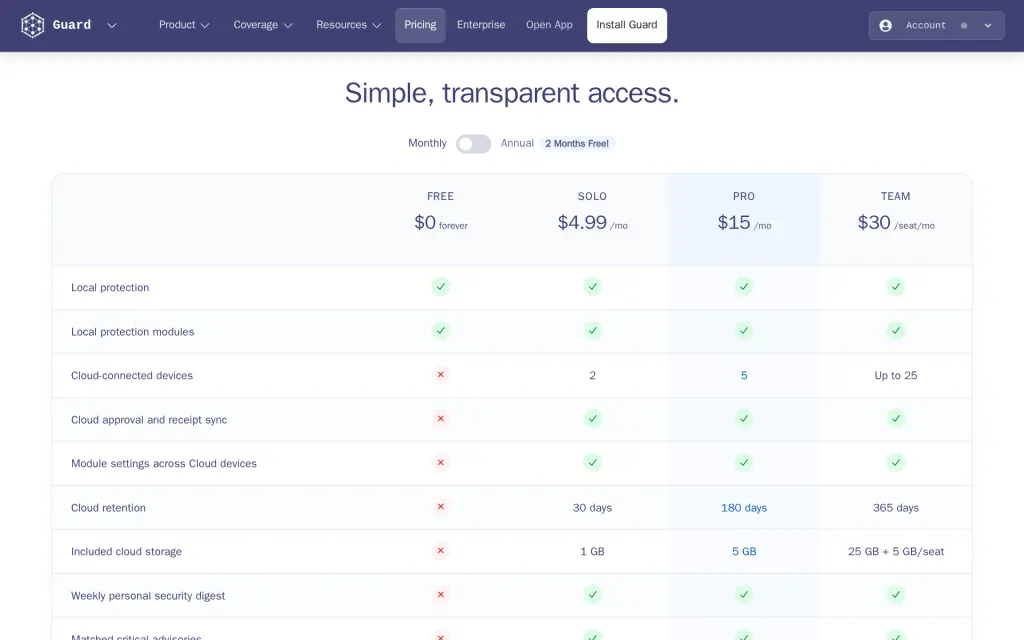Screen dimensions: 1024x640
Task: Expand the chevron next to Guard brand name
Action: click(x=112, y=25)
